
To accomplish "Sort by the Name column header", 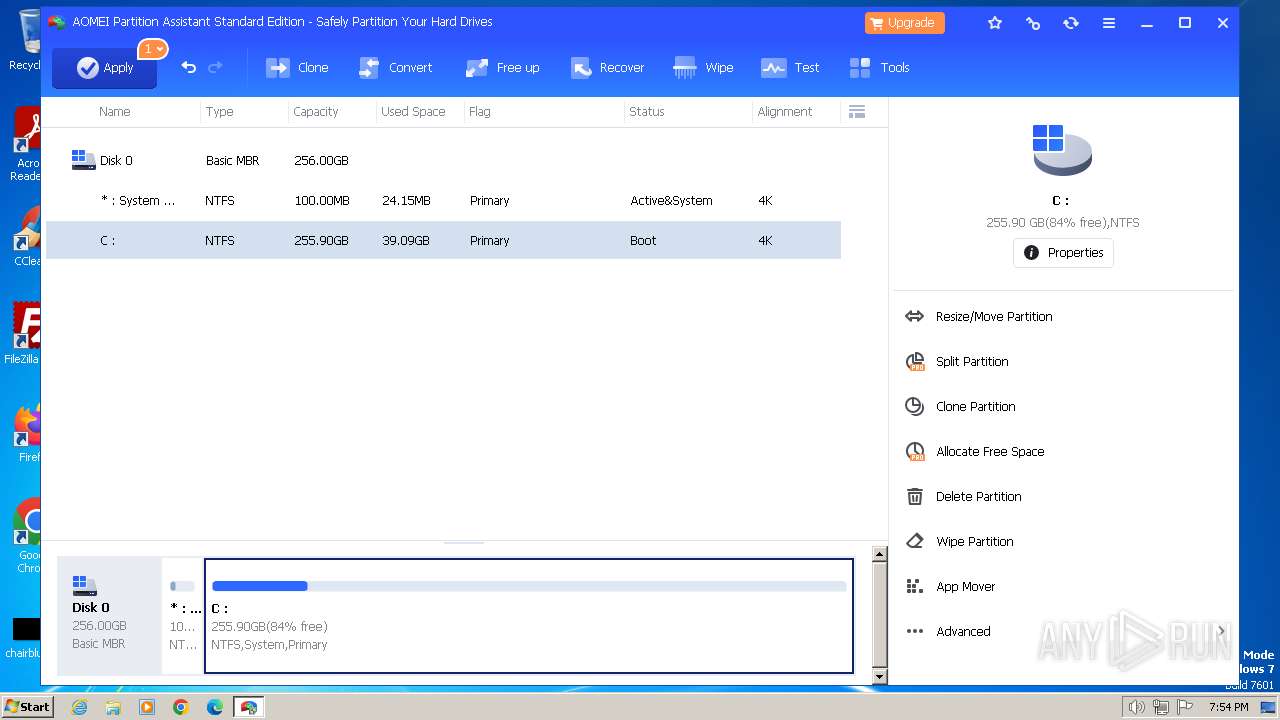I will tap(114, 111).
